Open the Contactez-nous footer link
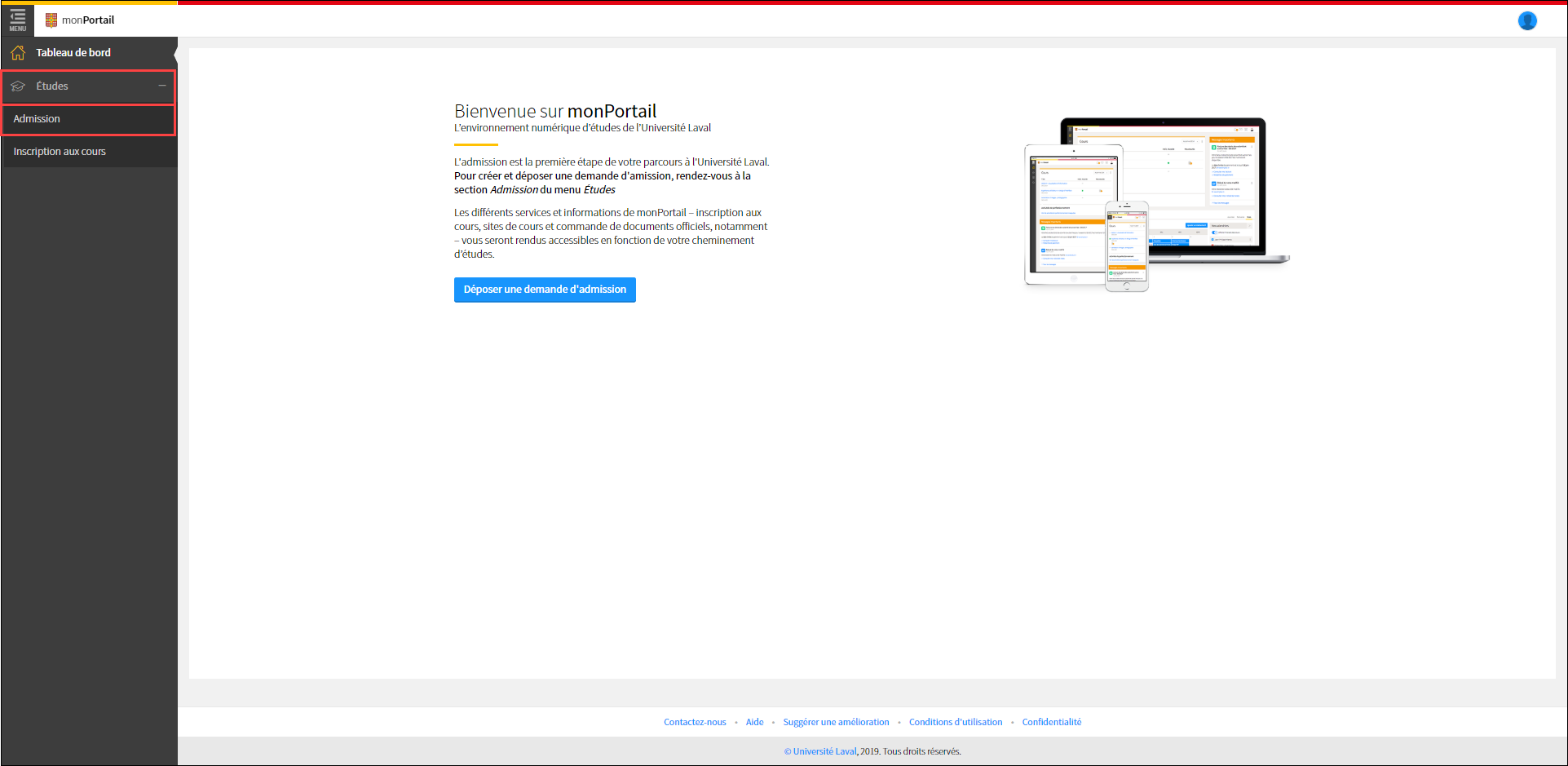 pyautogui.click(x=695, y=722)
